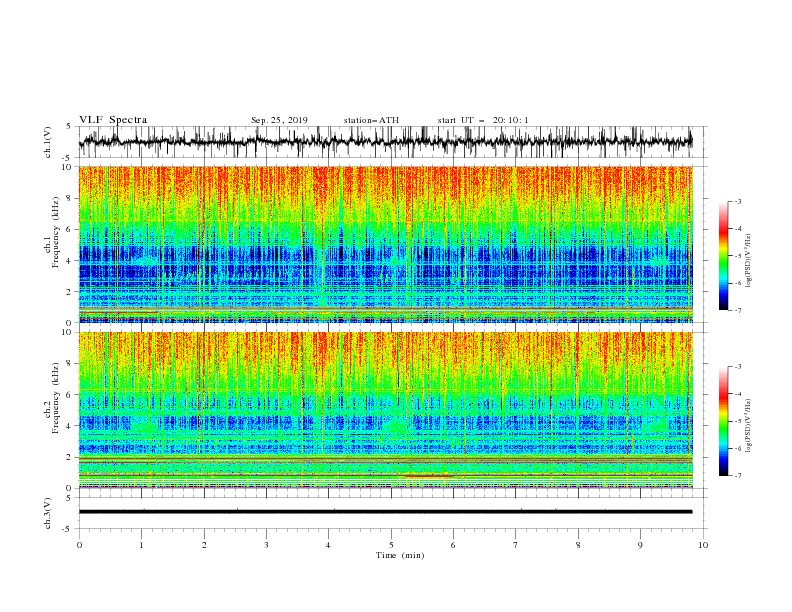Click the '8' kHz tick of ch.2 spectrogram

(x=70, y=364)
